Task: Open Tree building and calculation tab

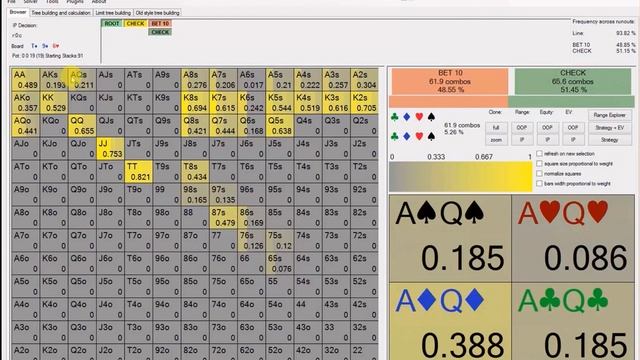Action: pyautogui.click(x=61, y=13)
